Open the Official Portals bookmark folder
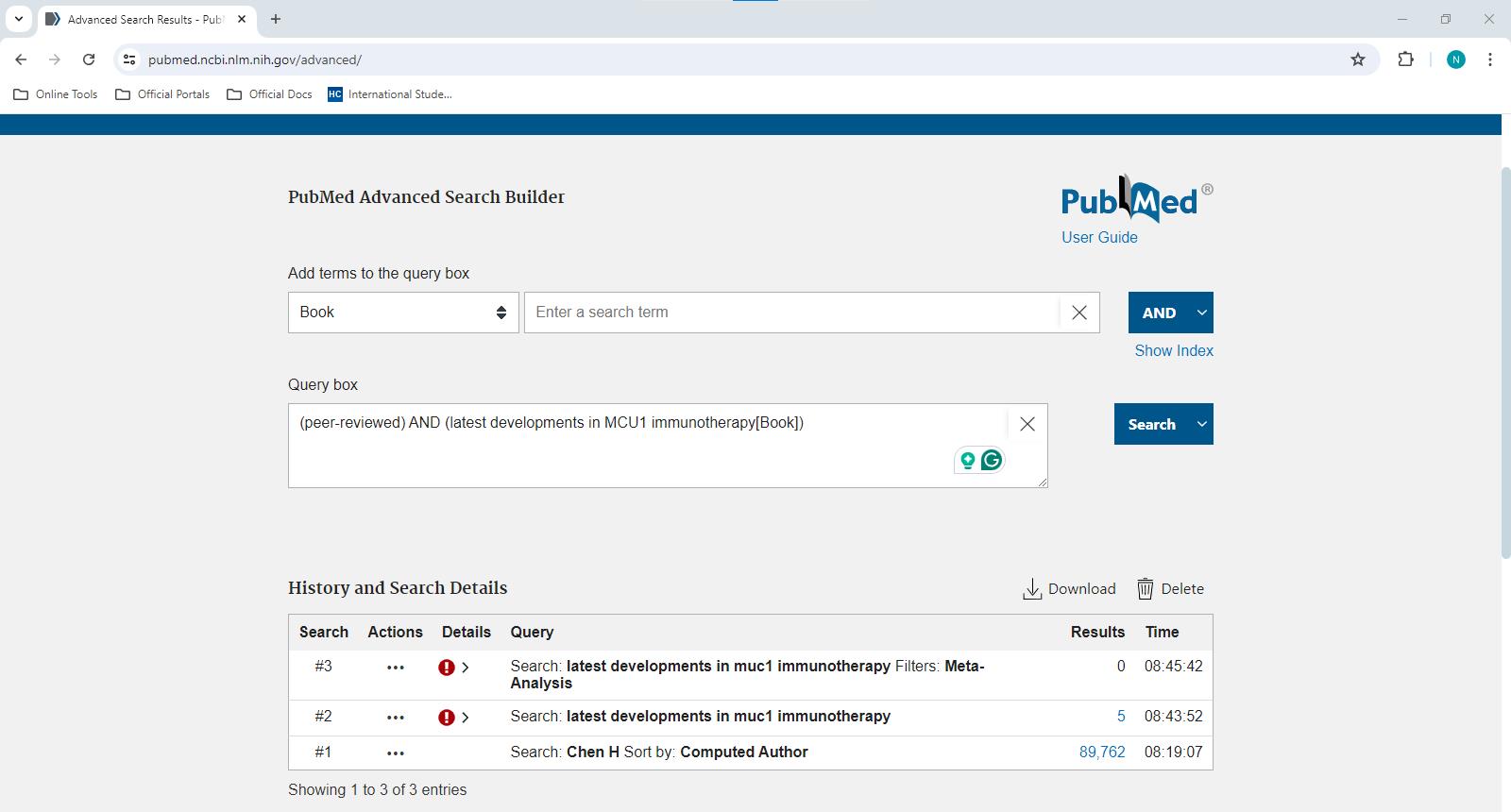Viewport: 1511px width, 812px height. [162, 94]
